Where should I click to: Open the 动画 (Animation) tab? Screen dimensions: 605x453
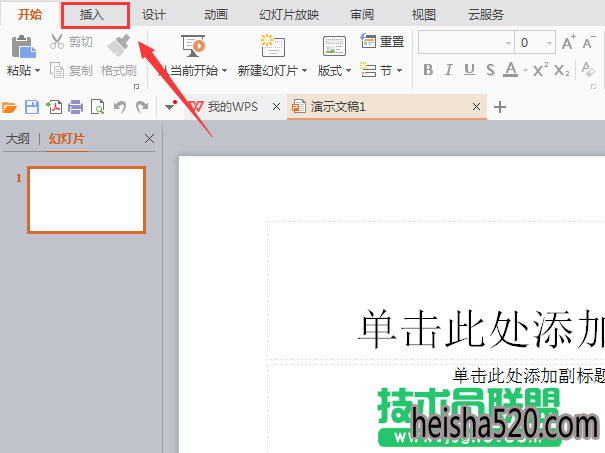[x=216, y=15]
